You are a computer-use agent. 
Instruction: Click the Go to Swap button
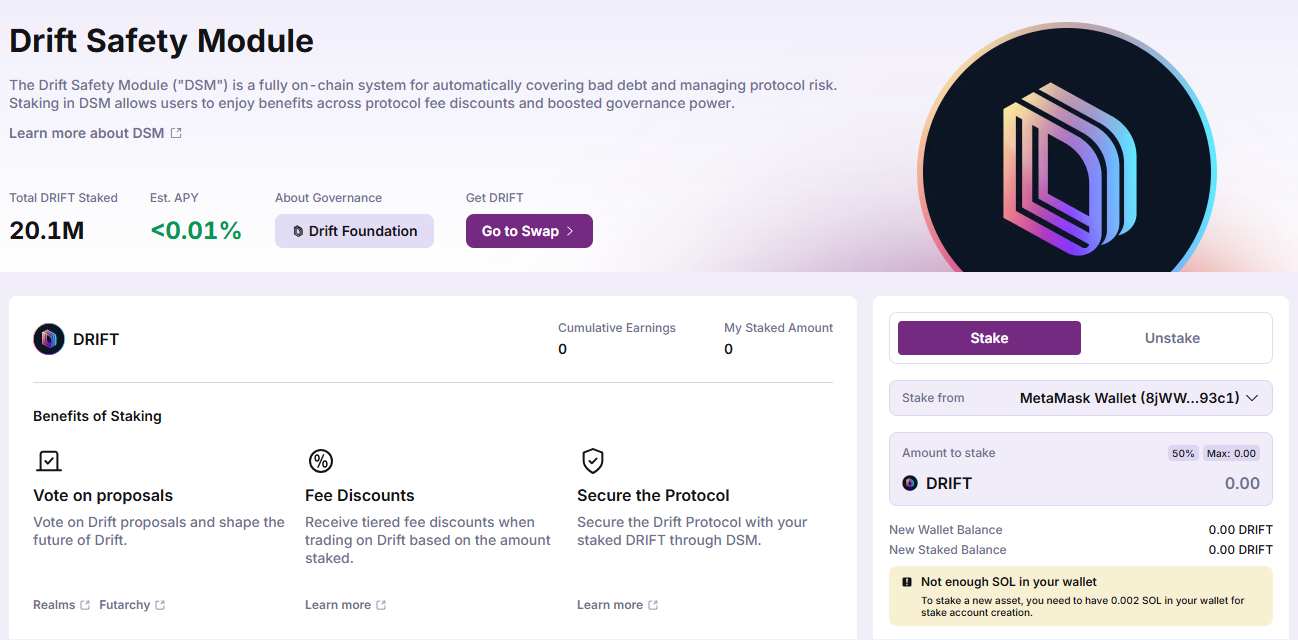[x=529, y=231]
